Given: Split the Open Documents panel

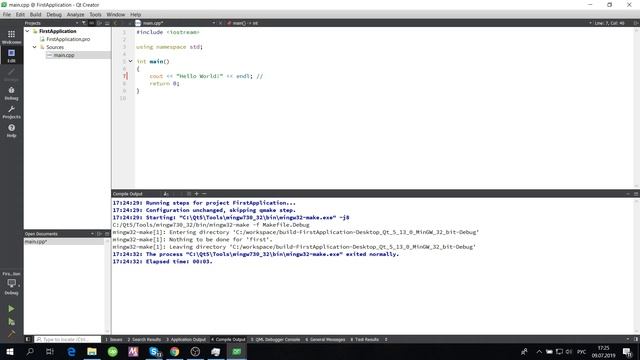Looking at the screenshot, I should tap(100, 234).
